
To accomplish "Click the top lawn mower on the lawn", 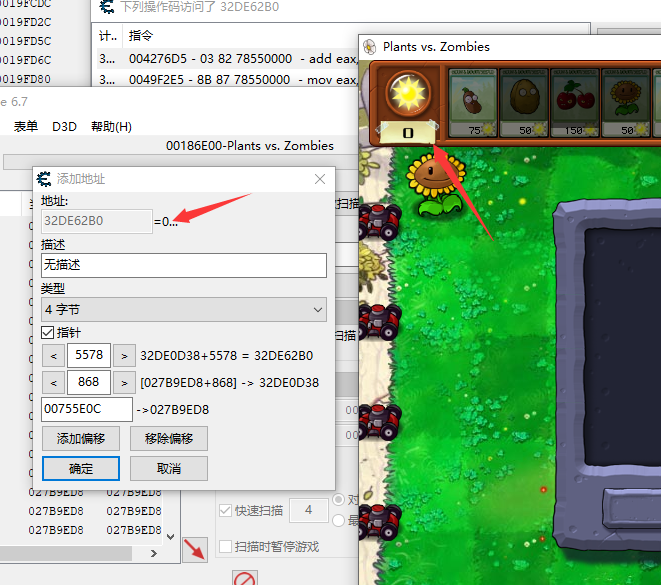I will click(x=379, y=222).
